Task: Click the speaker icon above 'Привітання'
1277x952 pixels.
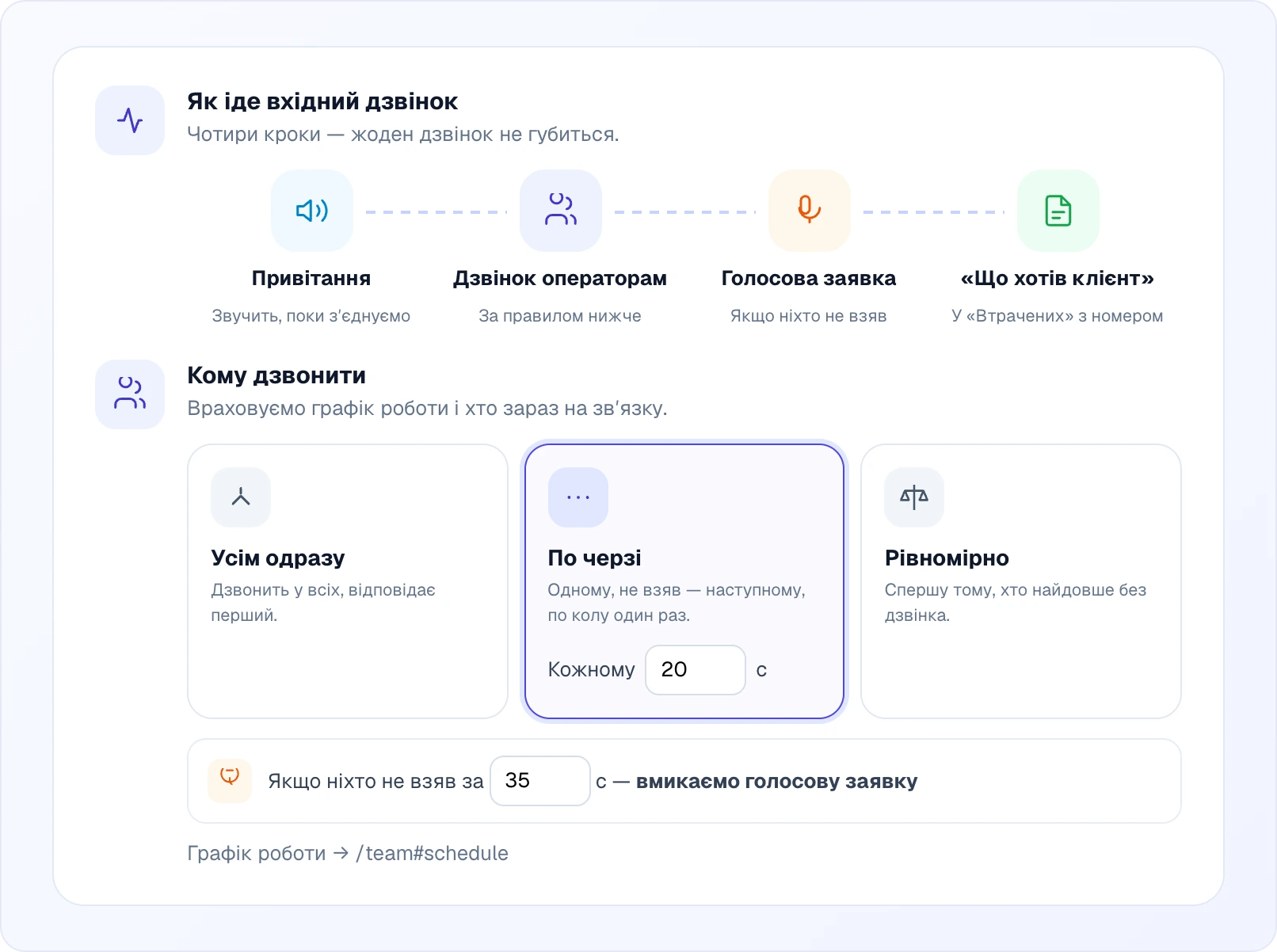Action: click(312, 211)
